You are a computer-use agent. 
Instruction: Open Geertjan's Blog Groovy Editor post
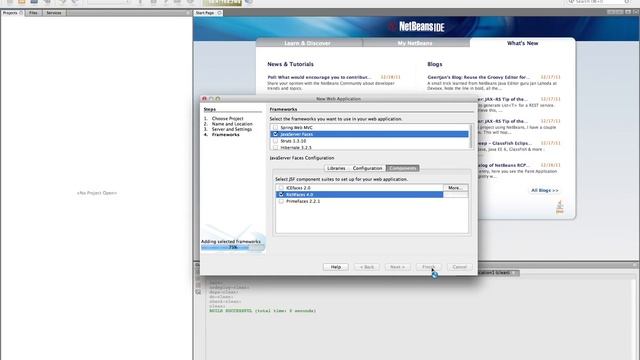(479, 77)
